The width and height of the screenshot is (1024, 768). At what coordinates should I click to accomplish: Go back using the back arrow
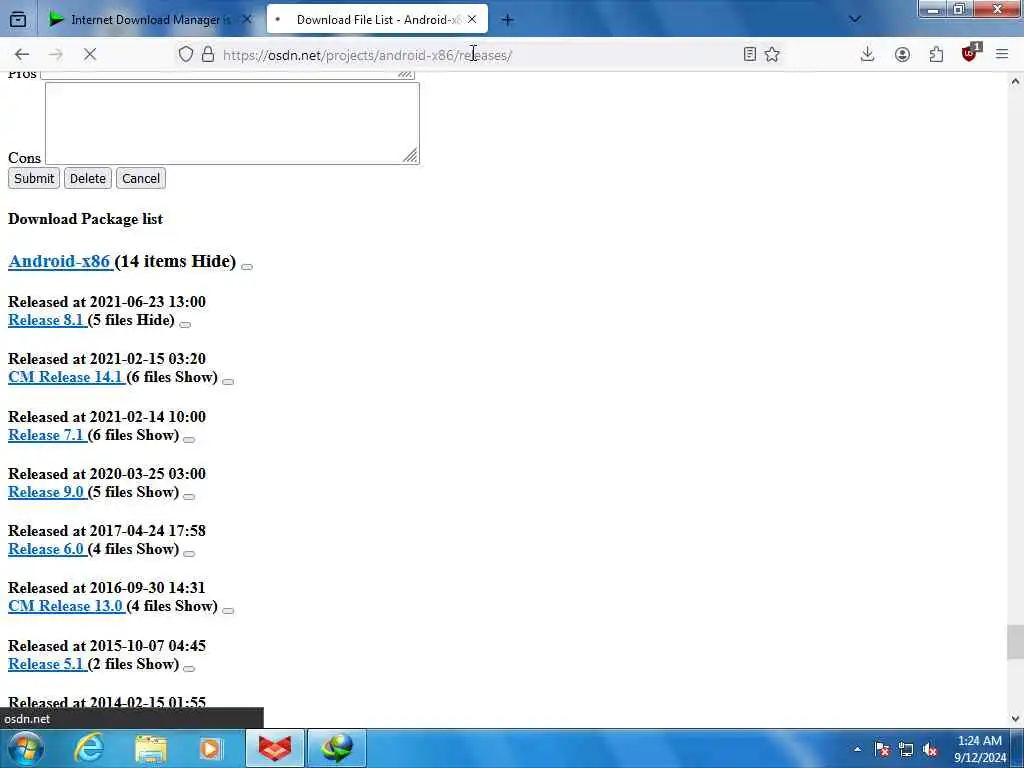click(x=22, y=55)
